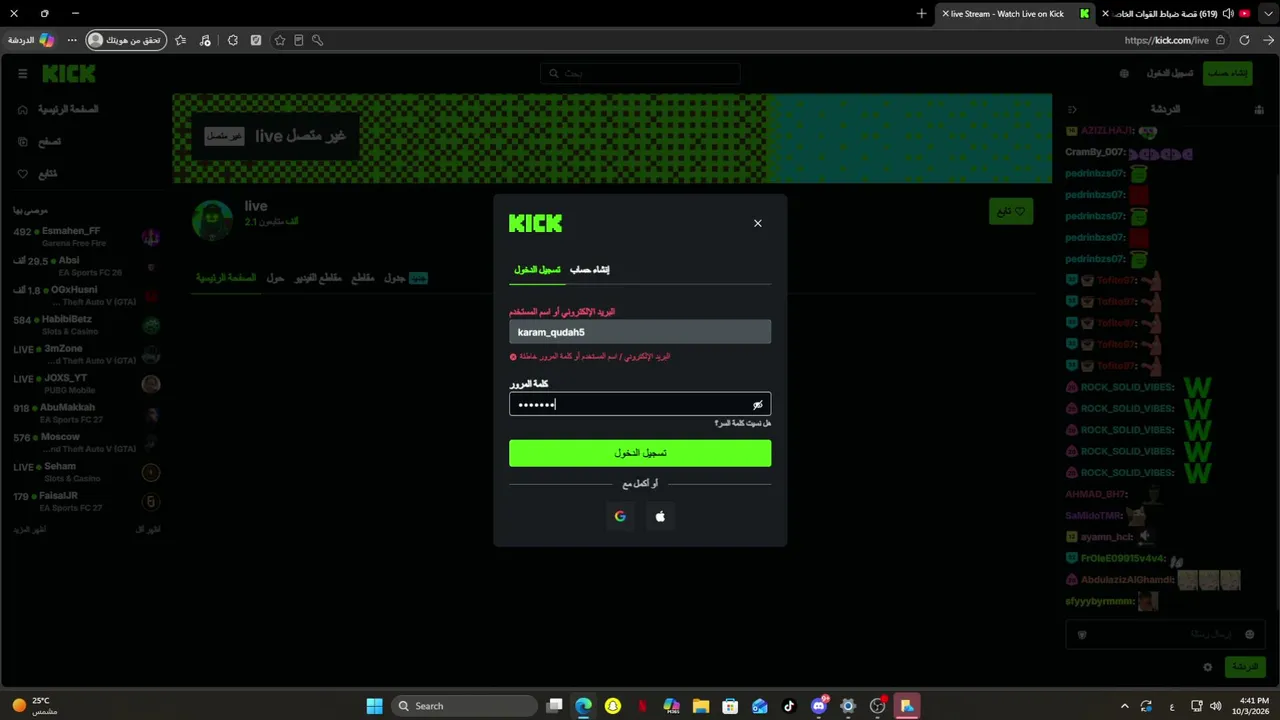Open the Edge profile button
The image size is (1280, 720).
(125, 40)
